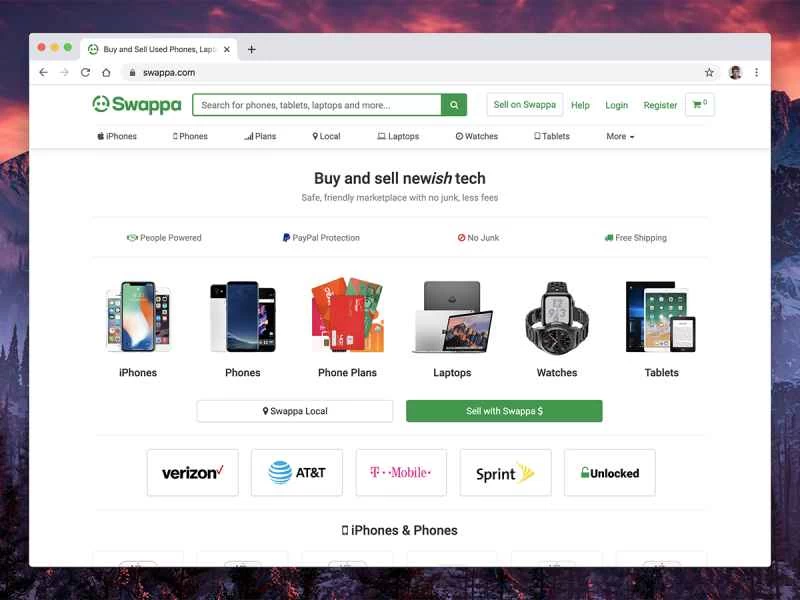Click the user profile avatar in Chrome
800x600 pixels.
point(735,72)
